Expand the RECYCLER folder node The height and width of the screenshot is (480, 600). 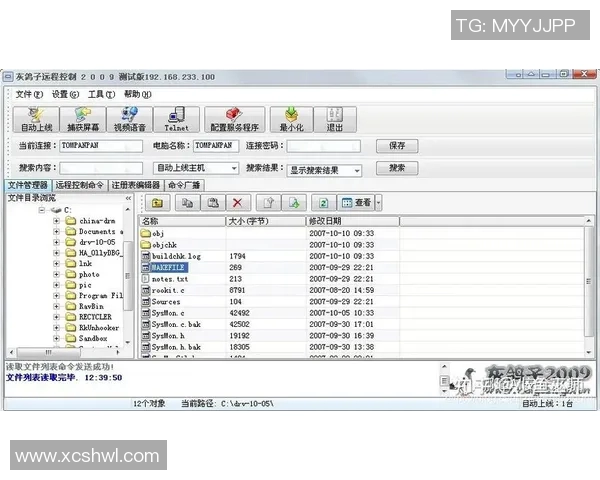click(56, 317)
